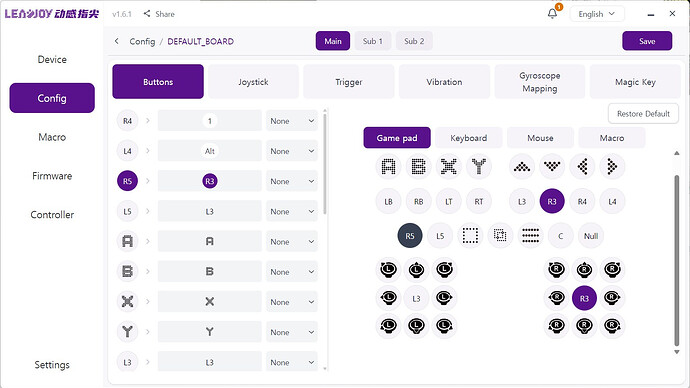Click the palette panel scroll-down arrow
Viewport: 690px width, 388px height.
(x=677, y=352)
